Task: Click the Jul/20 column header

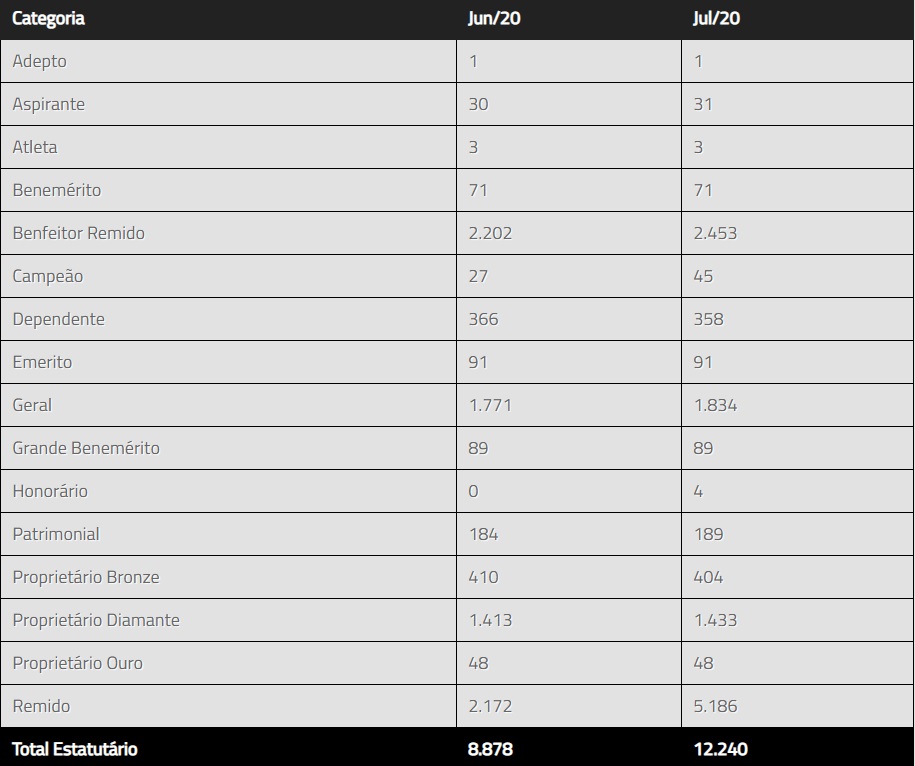Action: pyautogui.click(x=716, y=19)
